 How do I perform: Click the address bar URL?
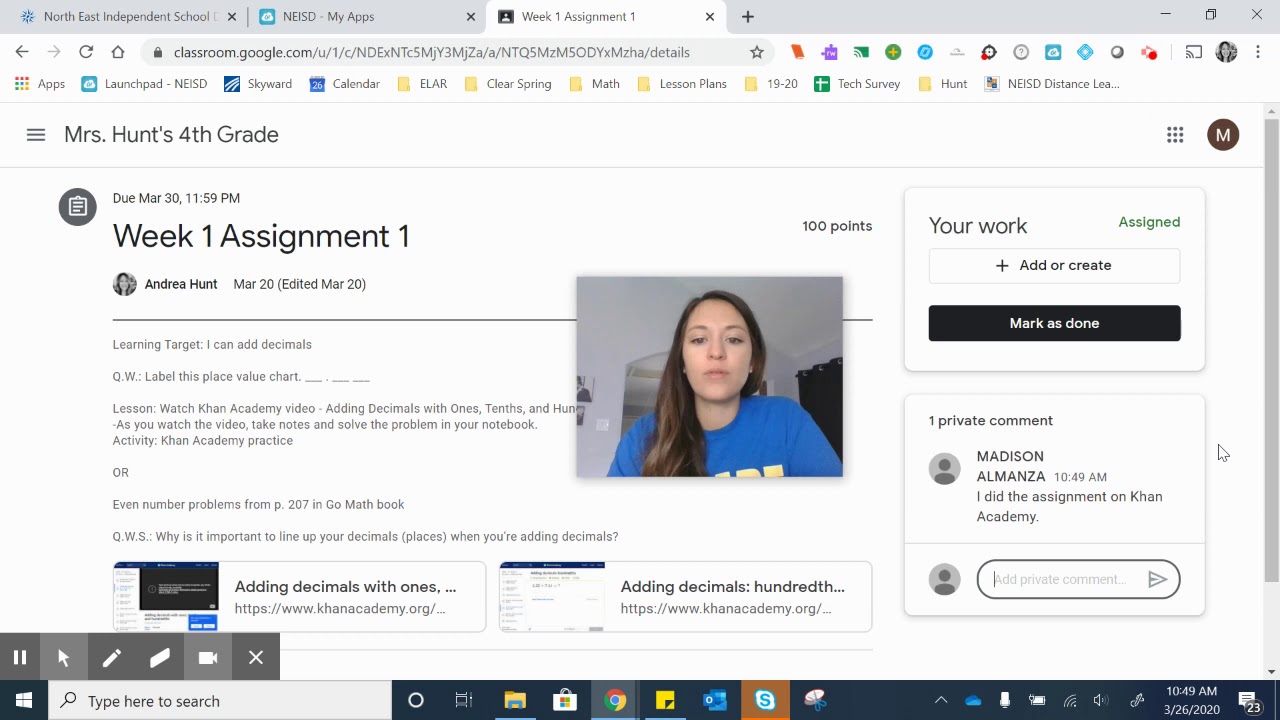(431, 52)
